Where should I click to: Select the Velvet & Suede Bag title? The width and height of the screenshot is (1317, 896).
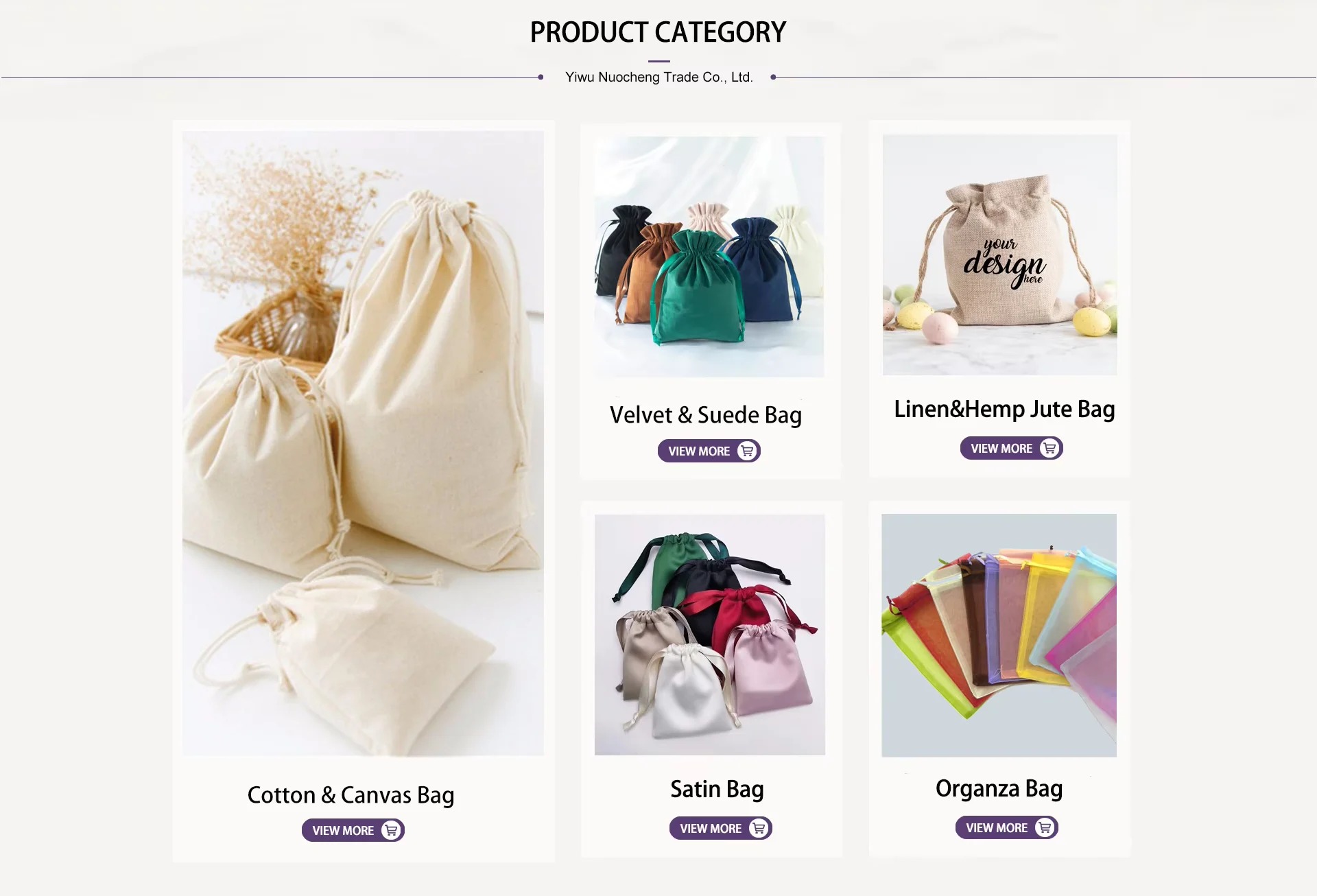tap(706, 415)
